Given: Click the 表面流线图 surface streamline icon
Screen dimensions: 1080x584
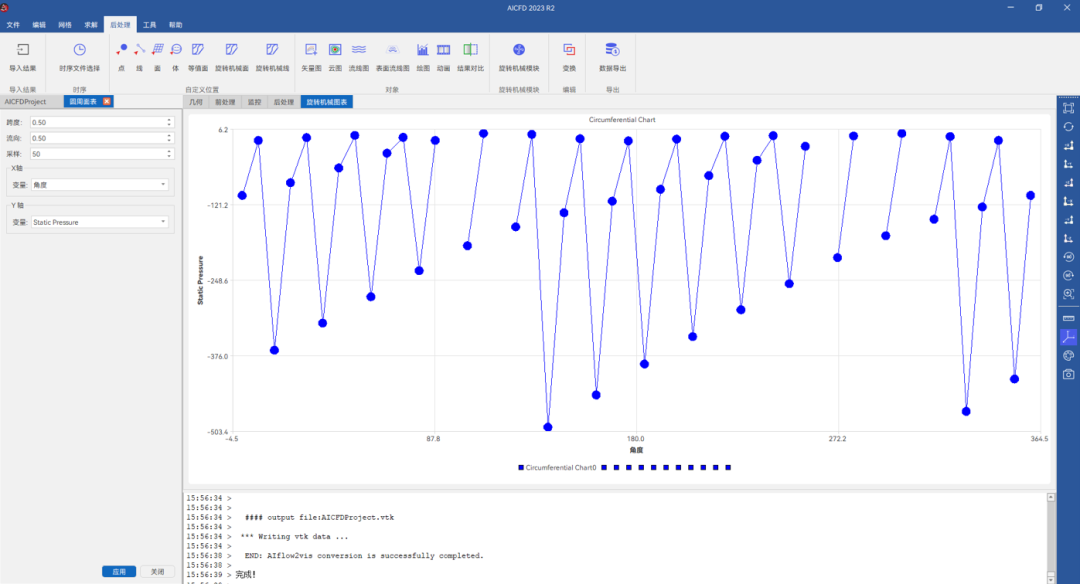Looking at the screenshot, I should point(393,50).
